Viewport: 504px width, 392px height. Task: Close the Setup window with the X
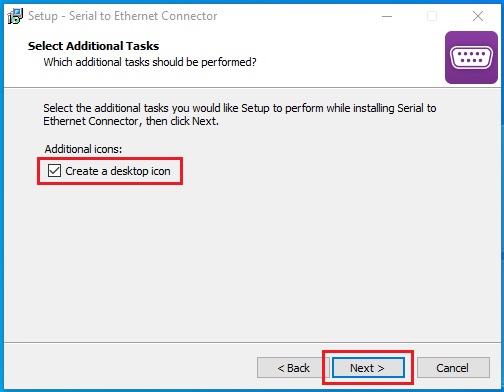478,16
